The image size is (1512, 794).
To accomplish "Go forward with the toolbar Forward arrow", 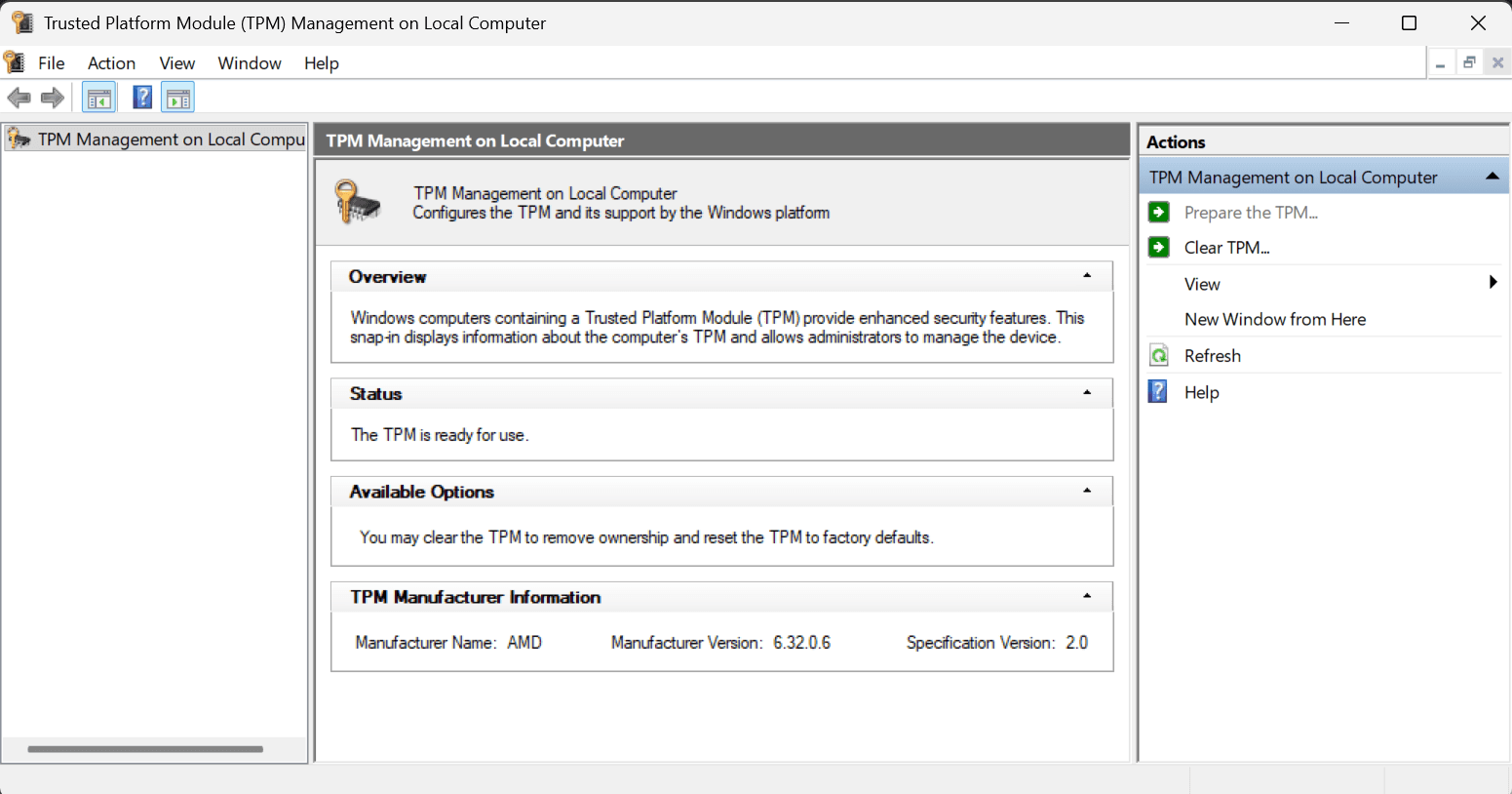I will tap(53, 98).
